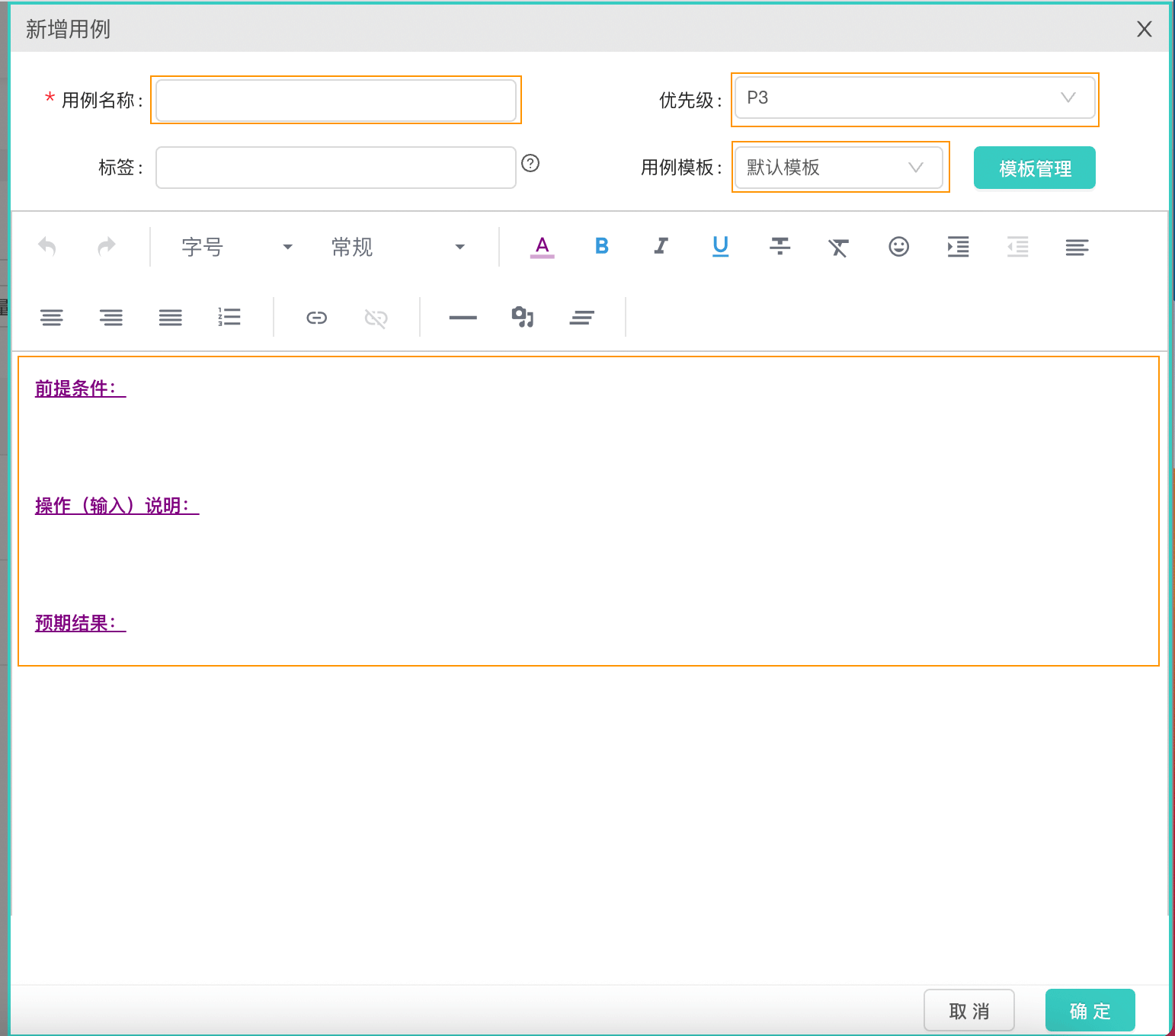Align text left
1175x1036 pixels.
click(x=1077, y=247)
